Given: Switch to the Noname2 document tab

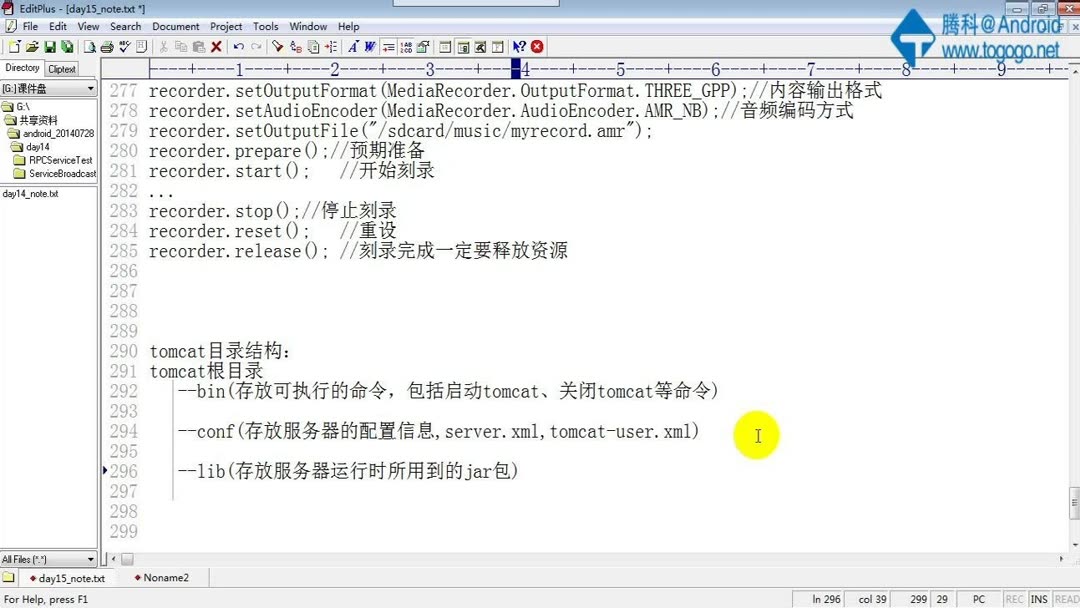Looking at the screenshot, I should tap(163, 577).
